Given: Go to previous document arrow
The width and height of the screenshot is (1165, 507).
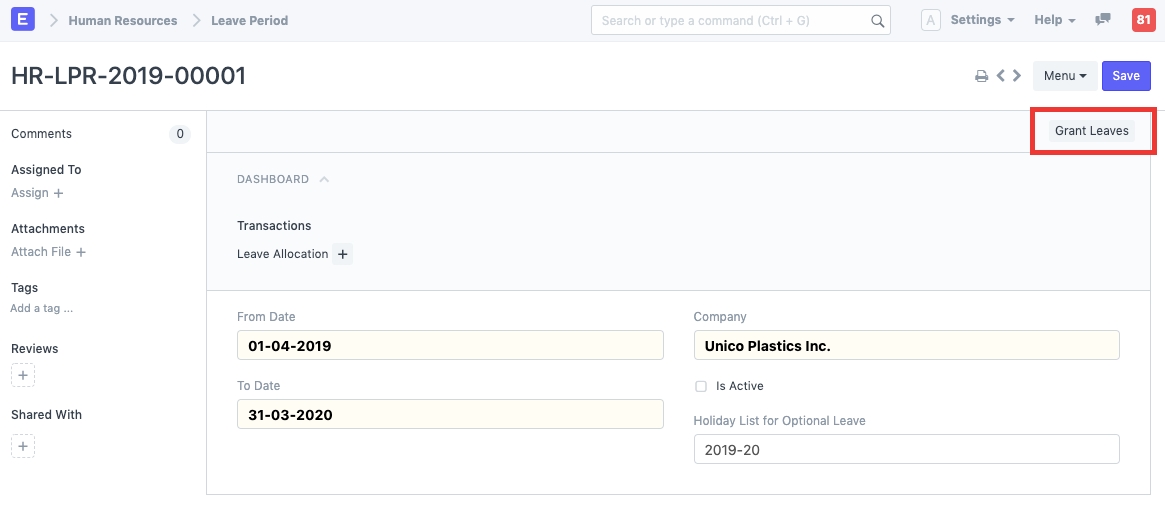Looking at the screenshot, I should (x=1001, y=76).
